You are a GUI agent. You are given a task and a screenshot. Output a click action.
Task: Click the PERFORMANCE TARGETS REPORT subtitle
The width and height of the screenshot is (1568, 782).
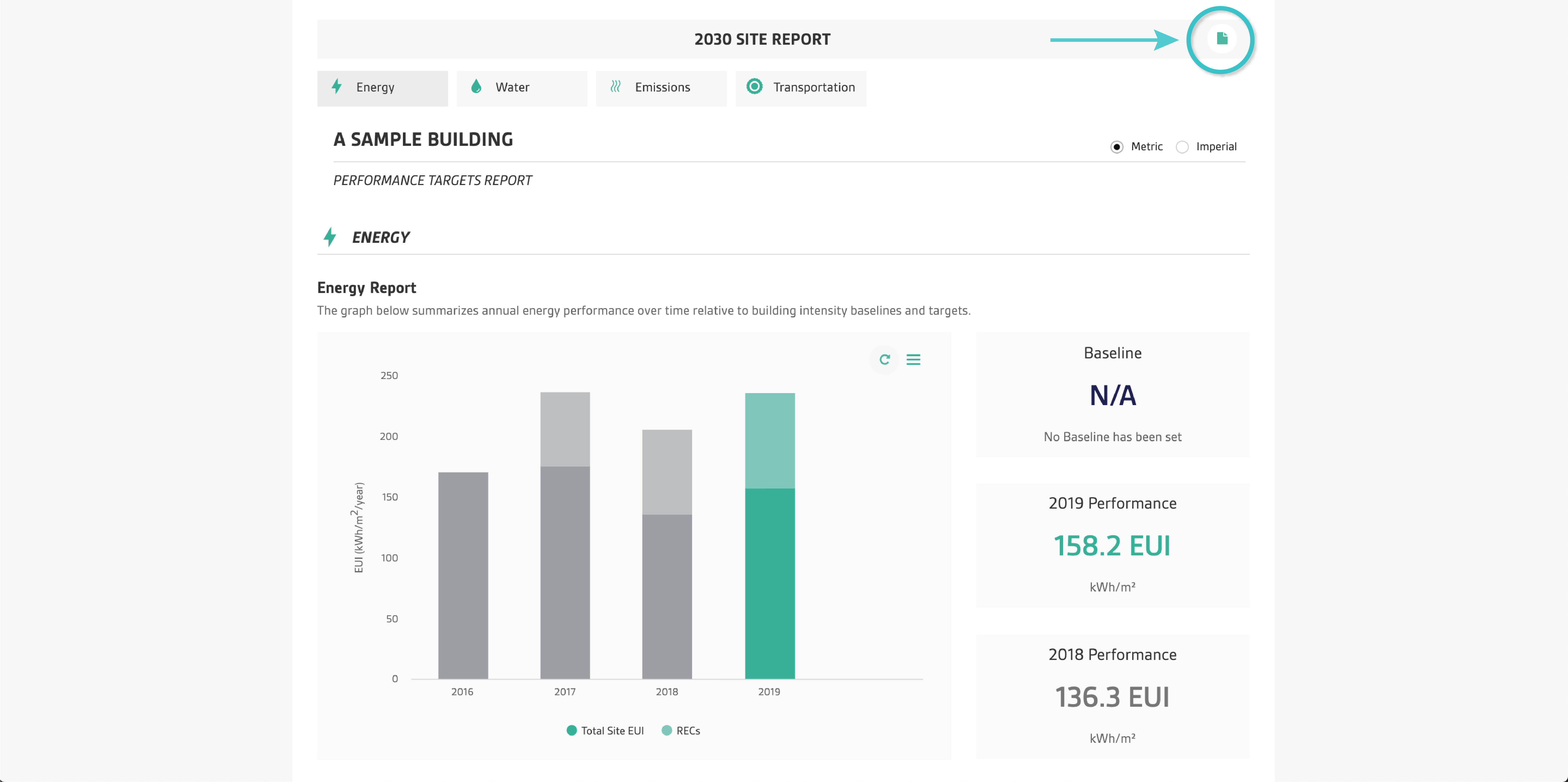pyautogui.click(x=433, y=181)
